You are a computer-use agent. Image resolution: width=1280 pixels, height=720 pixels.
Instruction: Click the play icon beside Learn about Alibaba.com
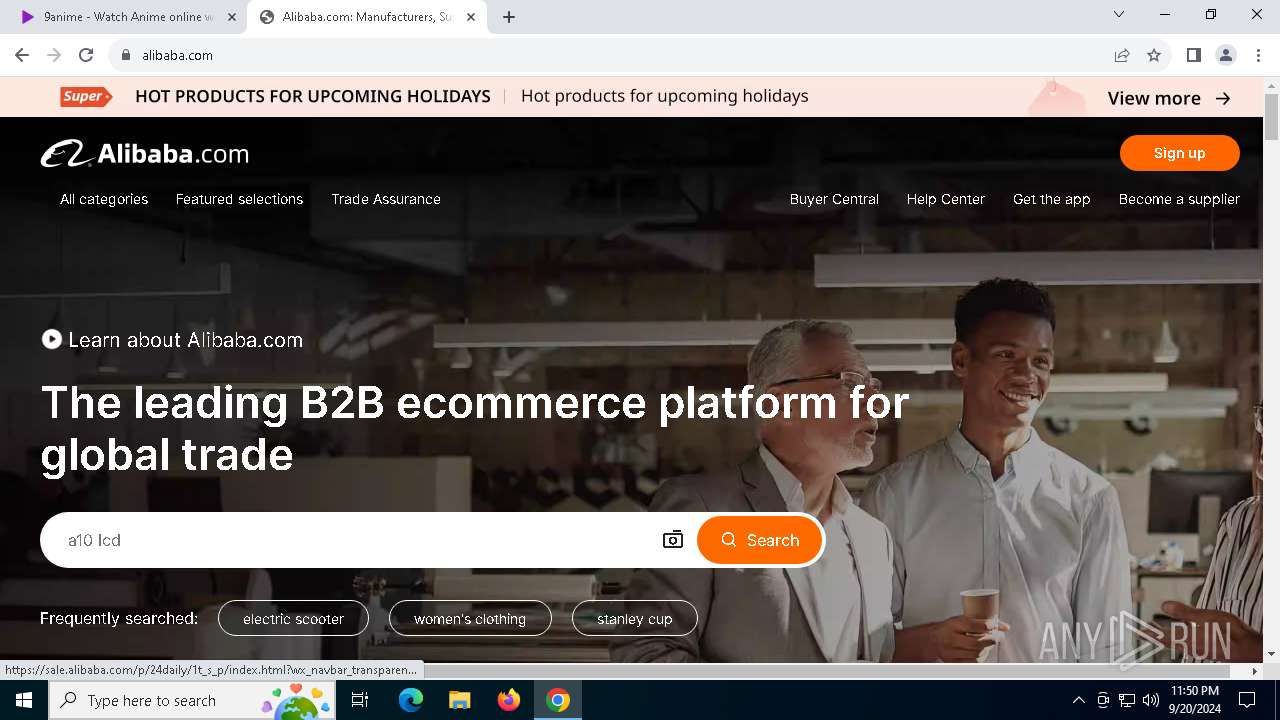[52, 340]
